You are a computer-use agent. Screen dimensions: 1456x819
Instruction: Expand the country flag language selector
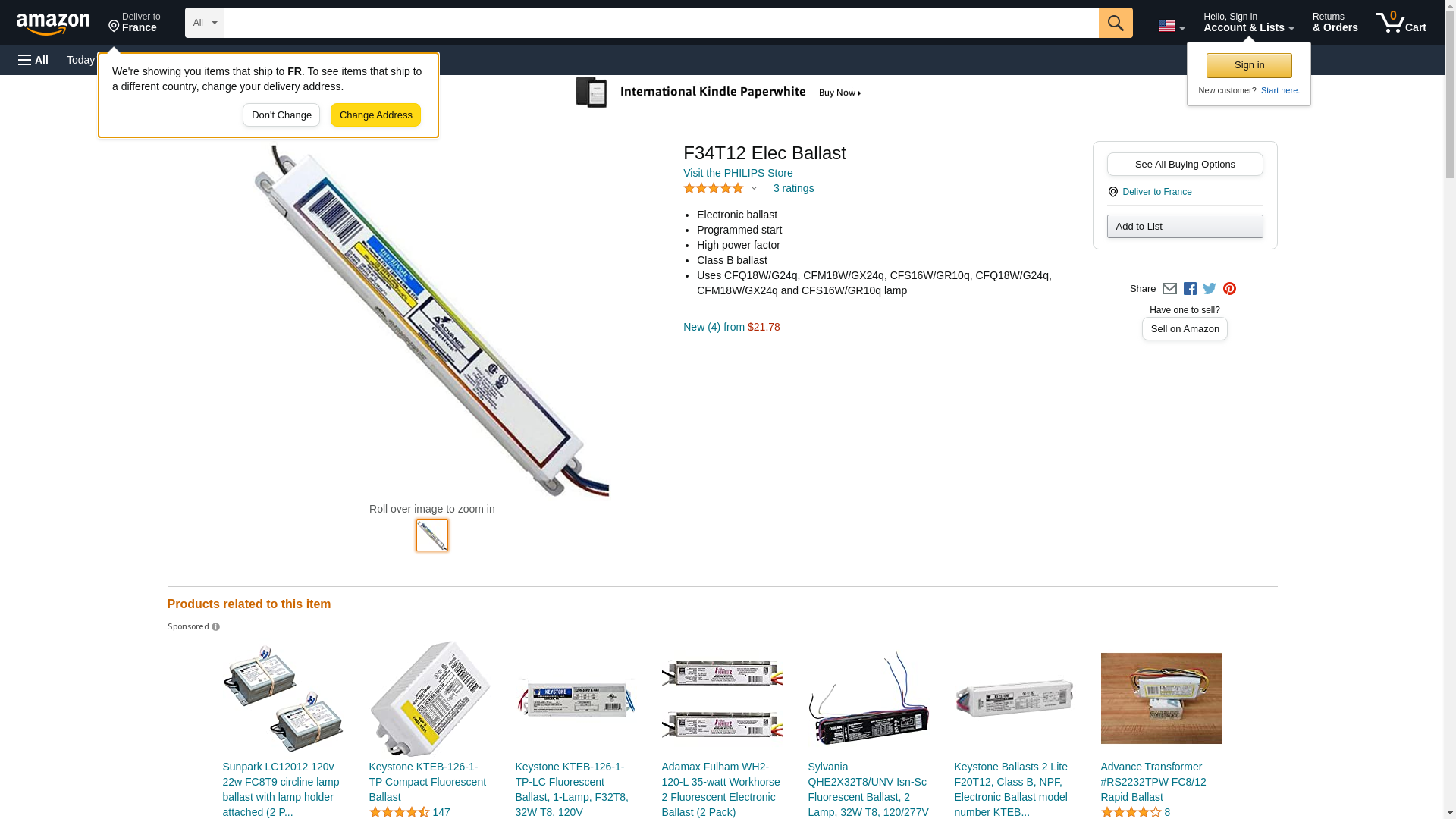tap(1172, 26)
